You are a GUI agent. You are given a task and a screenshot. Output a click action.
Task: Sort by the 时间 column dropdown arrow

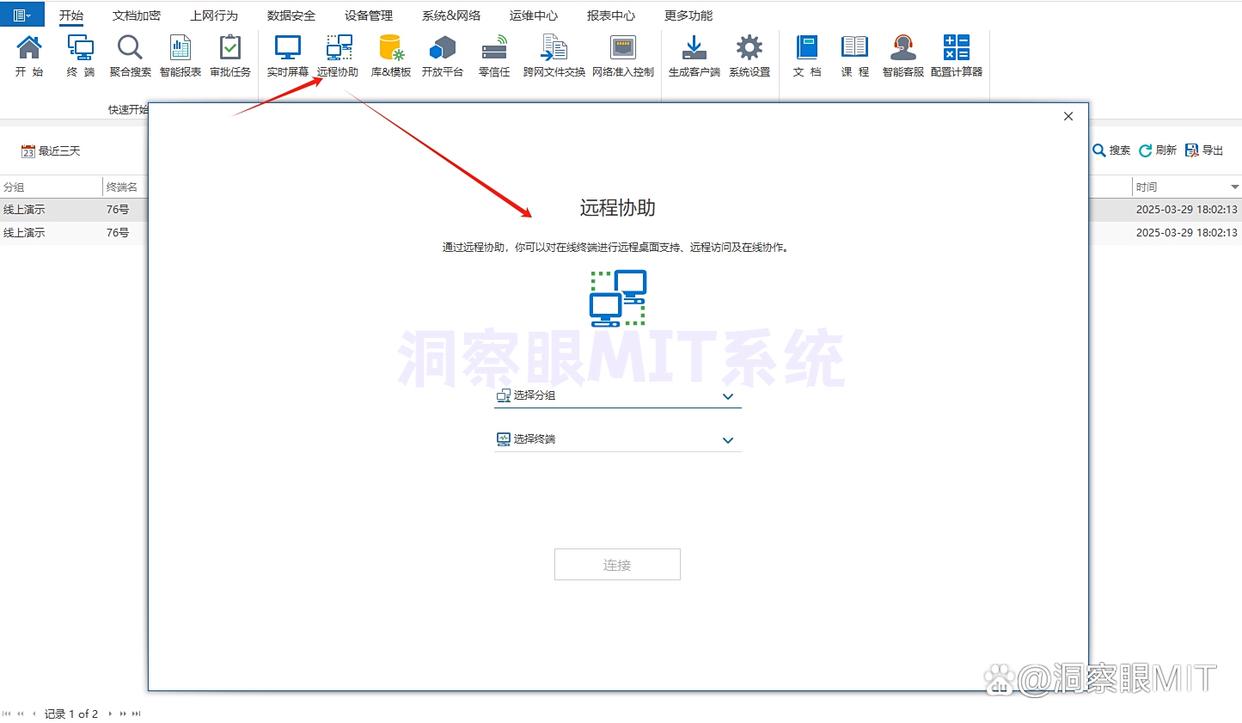[x=1235, y=187]
